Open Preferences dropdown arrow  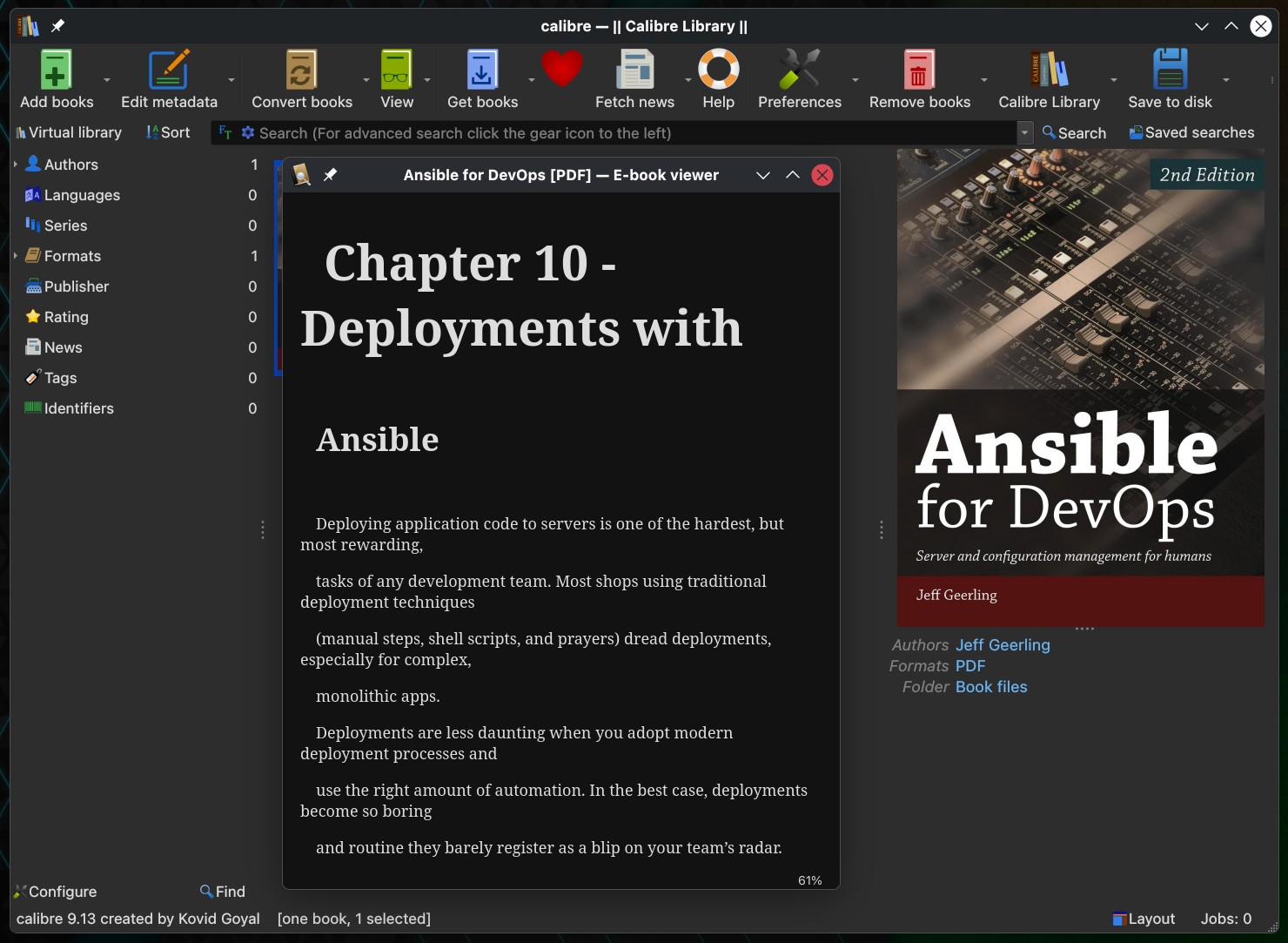click(855, 79)
